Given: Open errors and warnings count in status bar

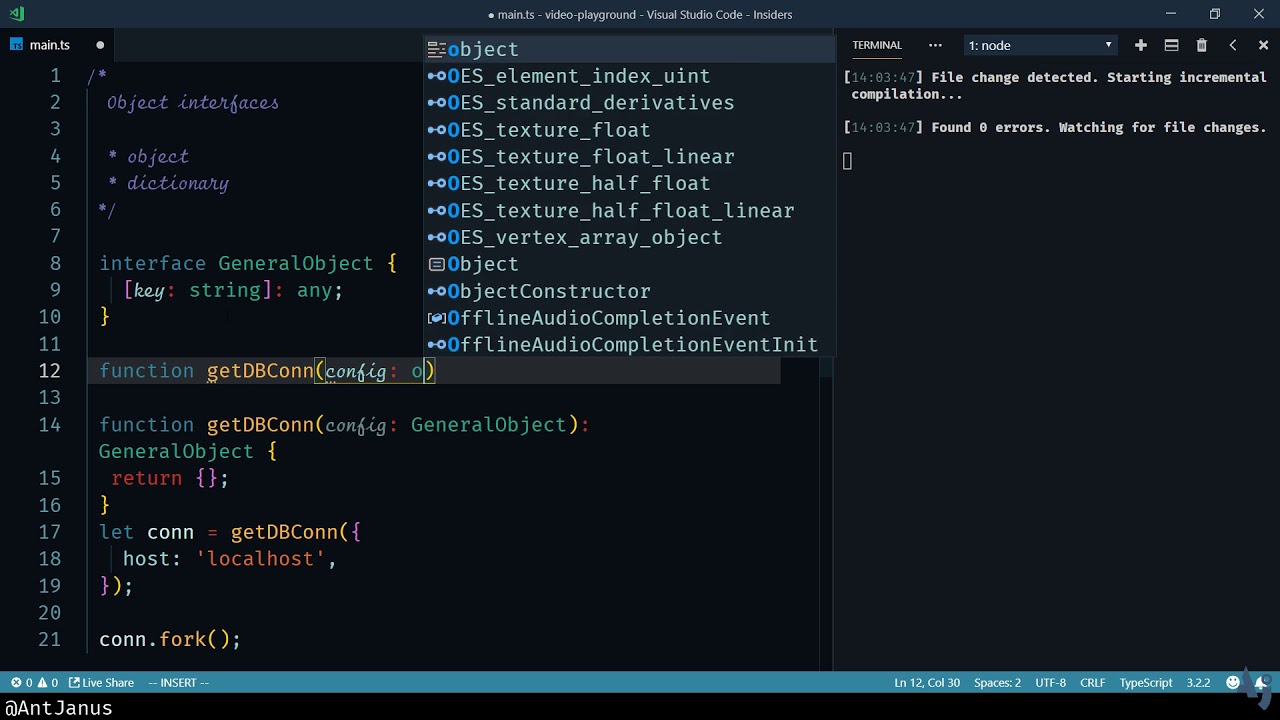Looking at the screenshot, I should click(x=34, y=683).
